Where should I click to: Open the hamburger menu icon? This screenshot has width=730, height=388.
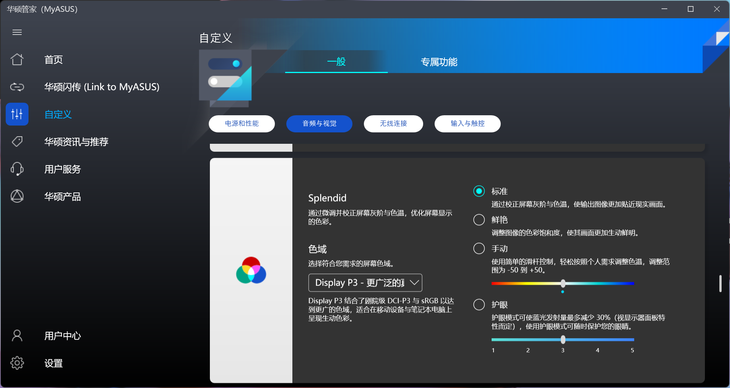17,32
